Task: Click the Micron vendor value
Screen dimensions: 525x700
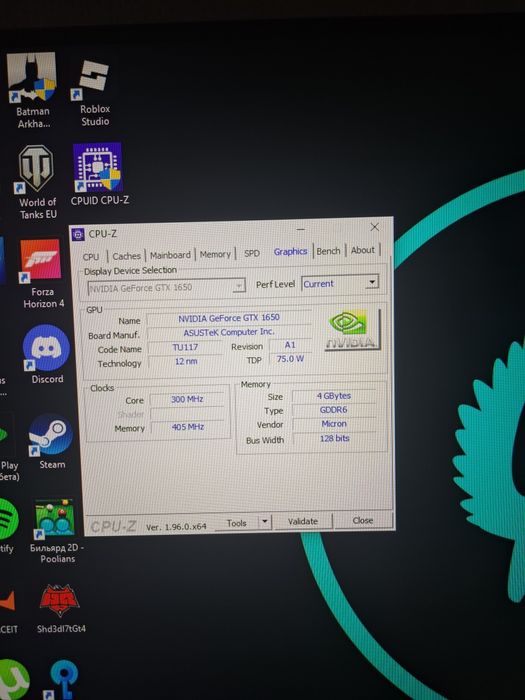Action: [x=334, y=424]
